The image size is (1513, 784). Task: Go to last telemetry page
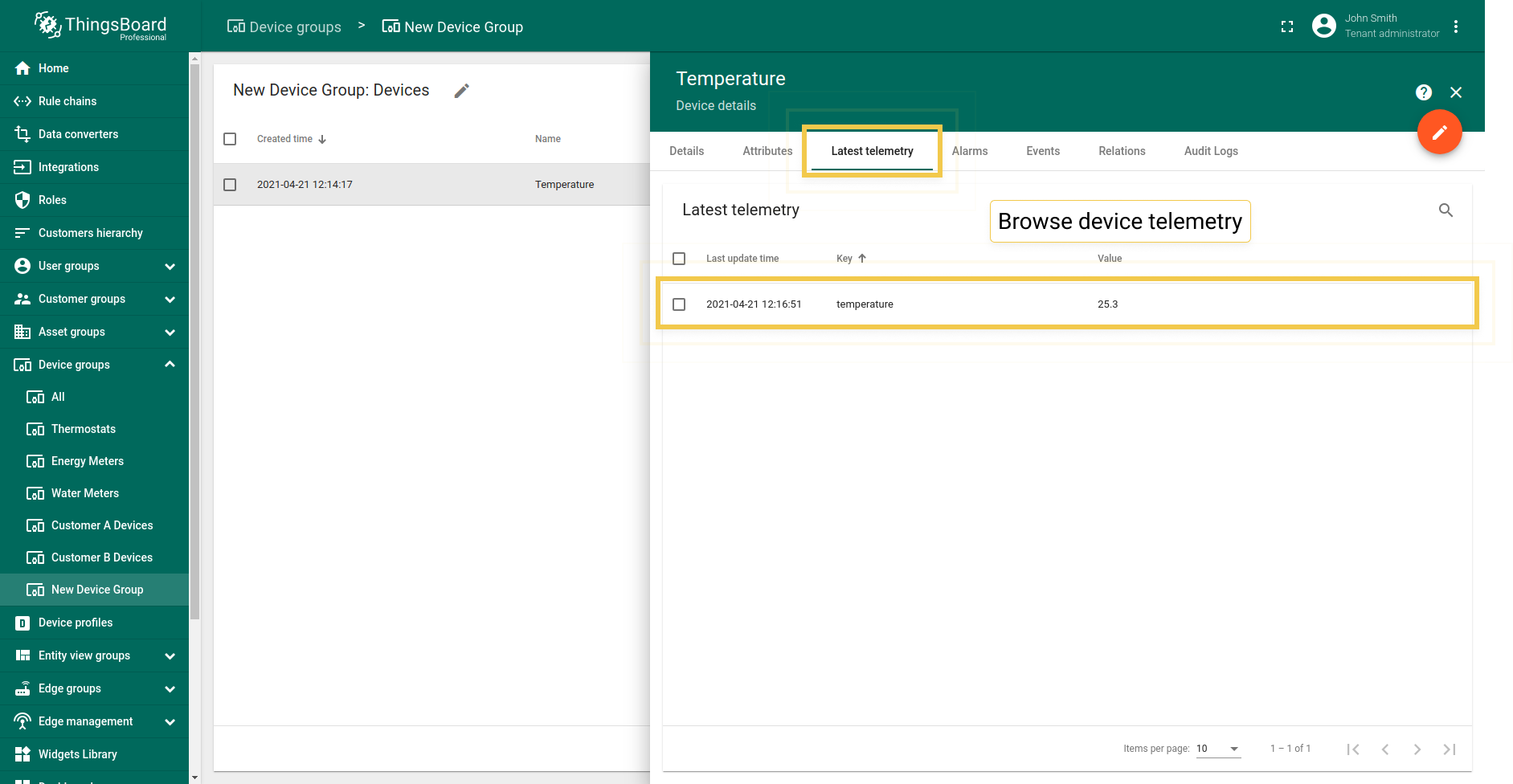point(1450,749)
